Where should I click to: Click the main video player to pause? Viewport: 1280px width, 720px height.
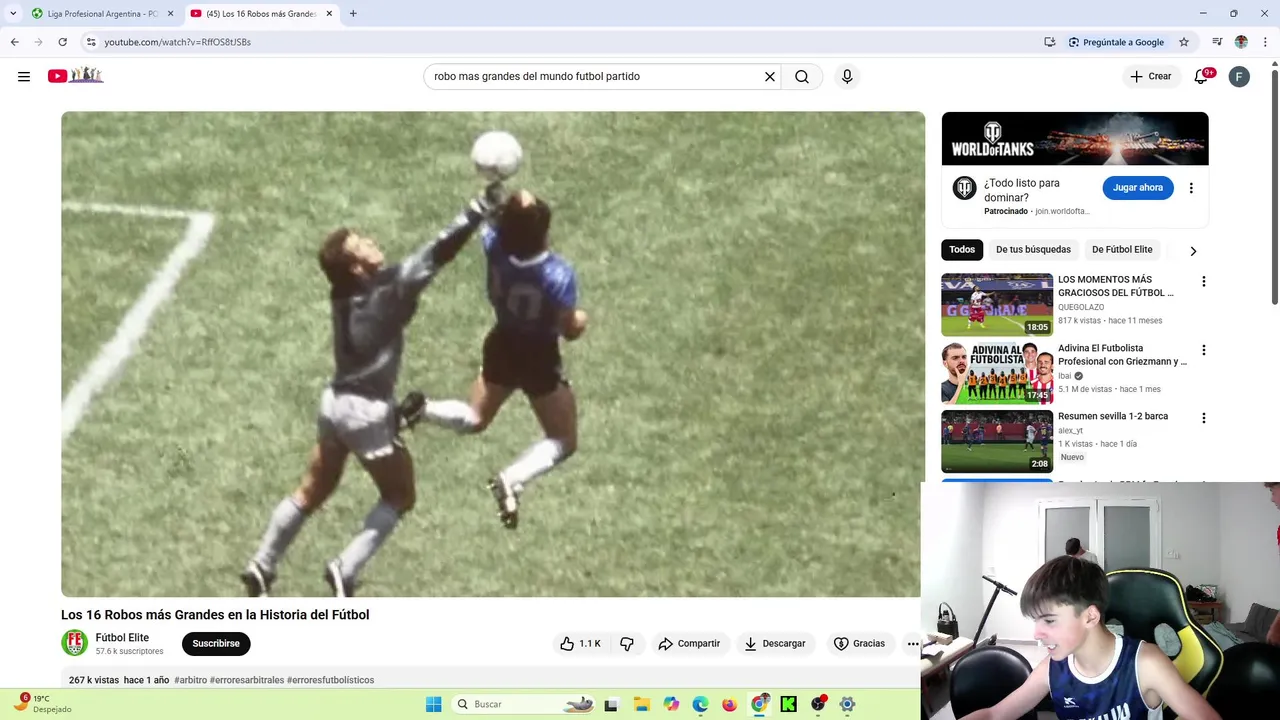(493, 354)
